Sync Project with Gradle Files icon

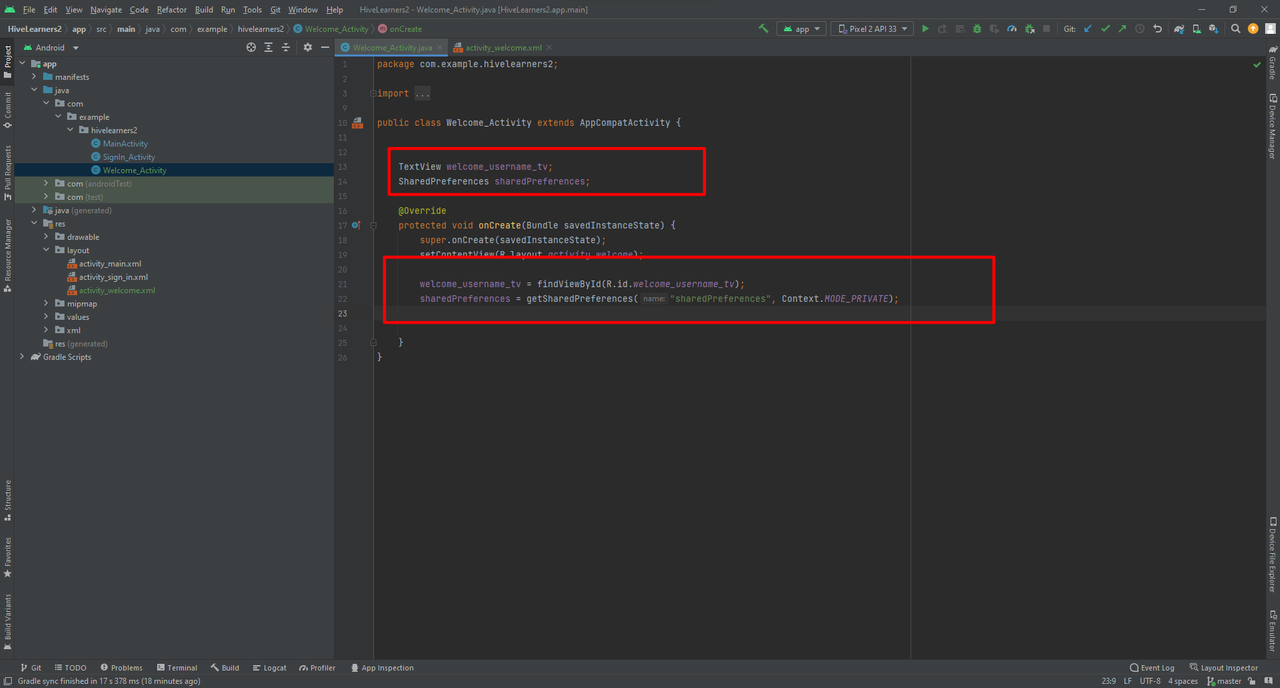tap(1180, 29)
